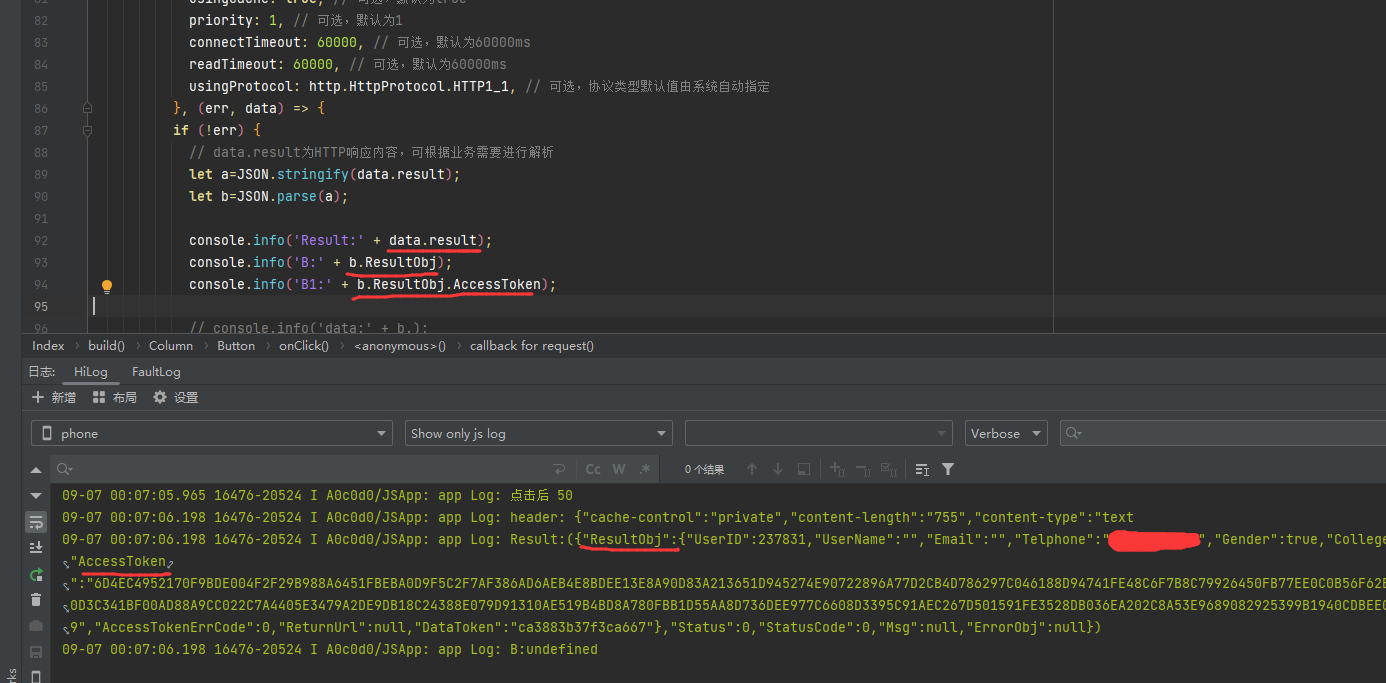Click add selection for next occurrence icon
The width and height of the screenshot is (1386, 683).
[x=838, y=469]
